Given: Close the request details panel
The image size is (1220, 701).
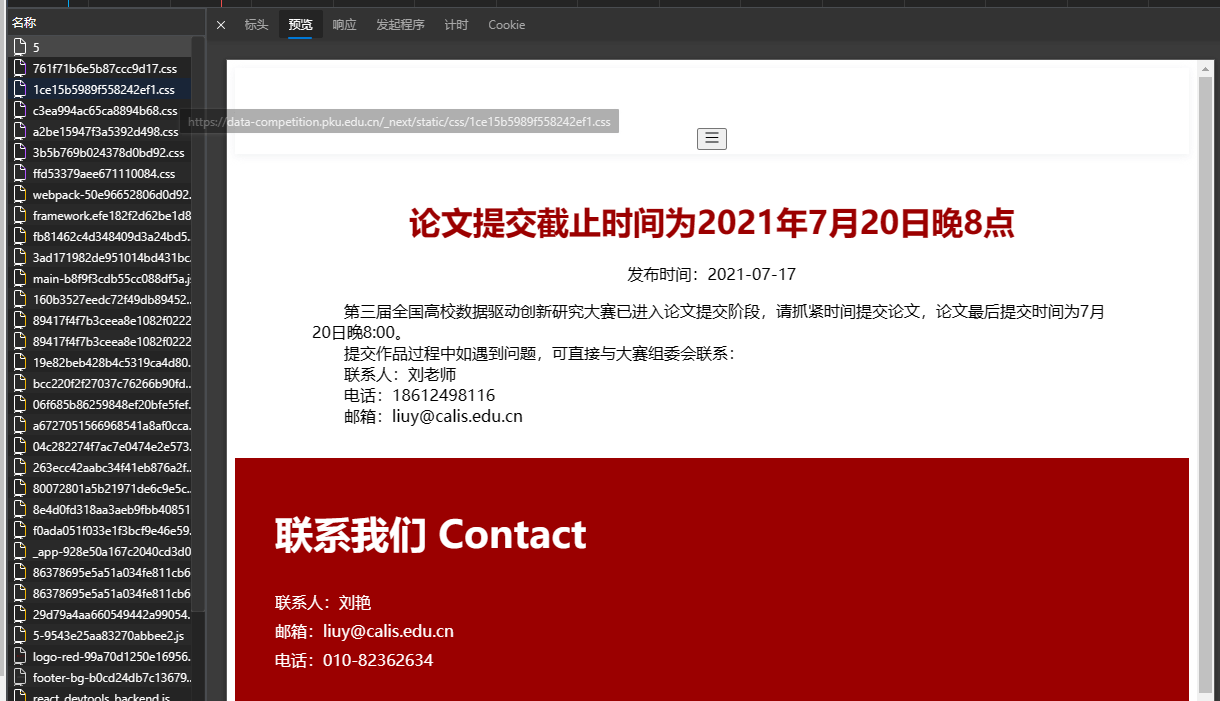Looking at the screenshot, I should pos(221,25).
